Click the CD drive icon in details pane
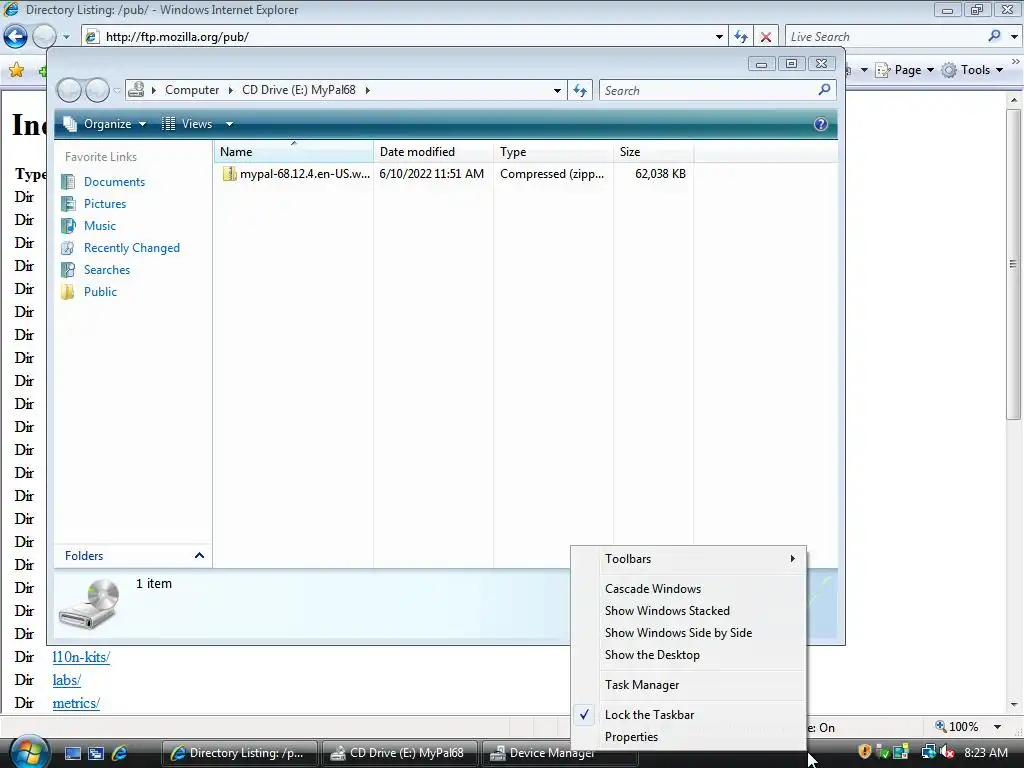 coord(89,603)
